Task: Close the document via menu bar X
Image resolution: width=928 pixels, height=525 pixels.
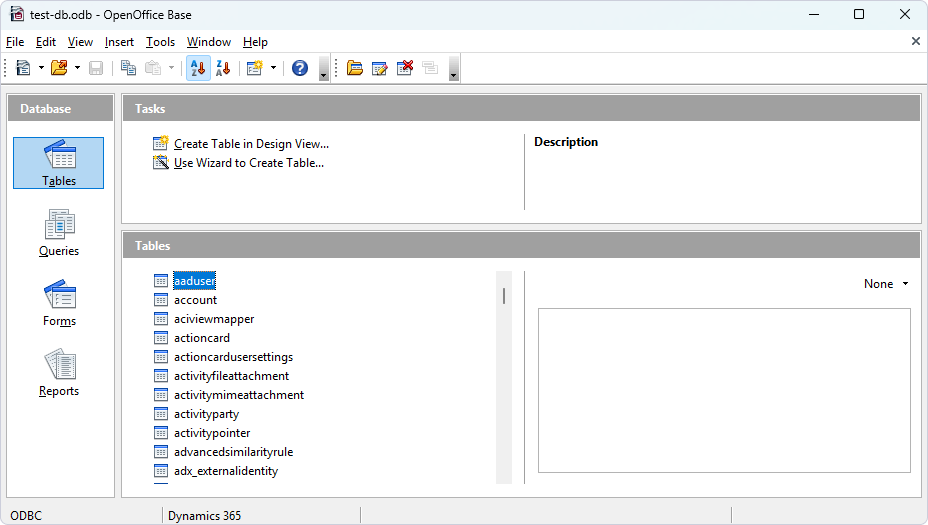Action: coord(916,41)
